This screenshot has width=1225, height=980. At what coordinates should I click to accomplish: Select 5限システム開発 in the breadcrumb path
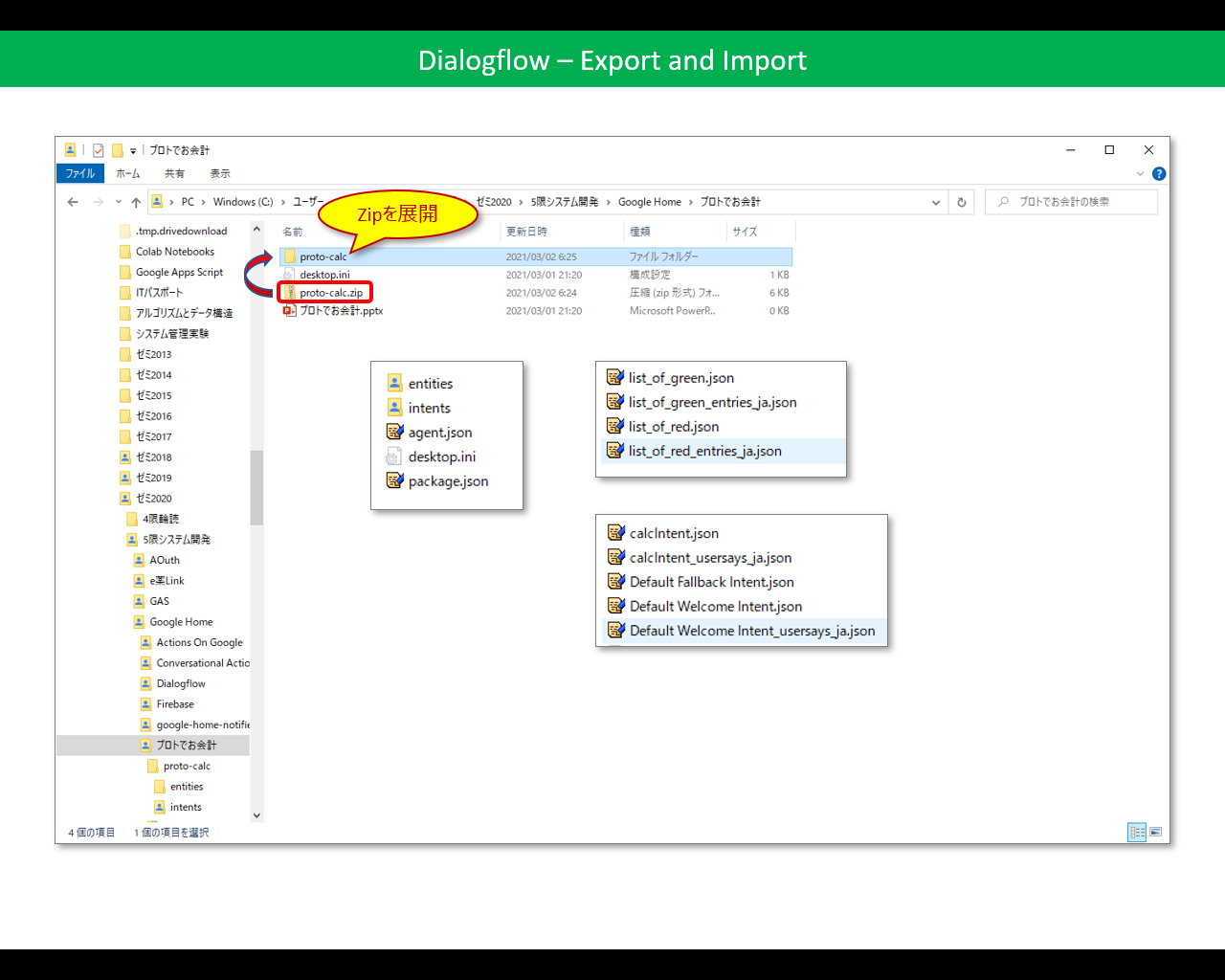(565, 202)
